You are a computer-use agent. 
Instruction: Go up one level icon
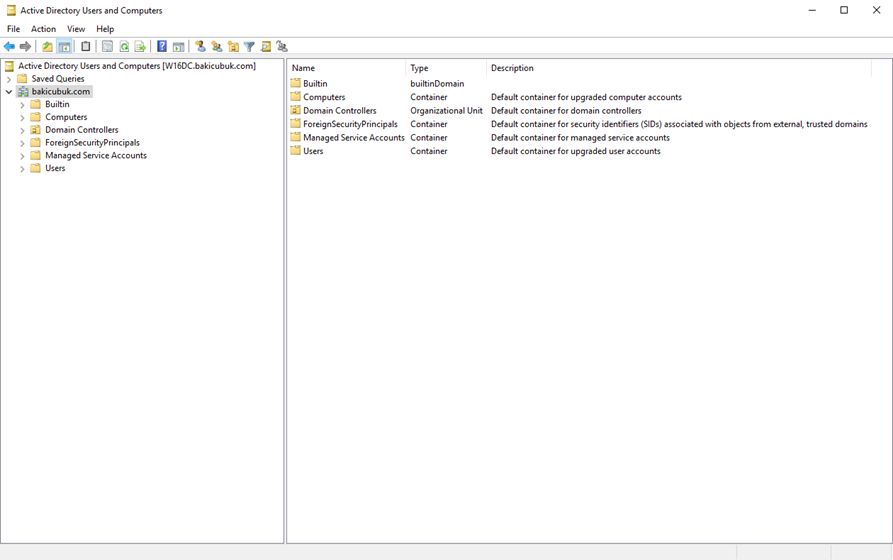[x=47, y=47]
